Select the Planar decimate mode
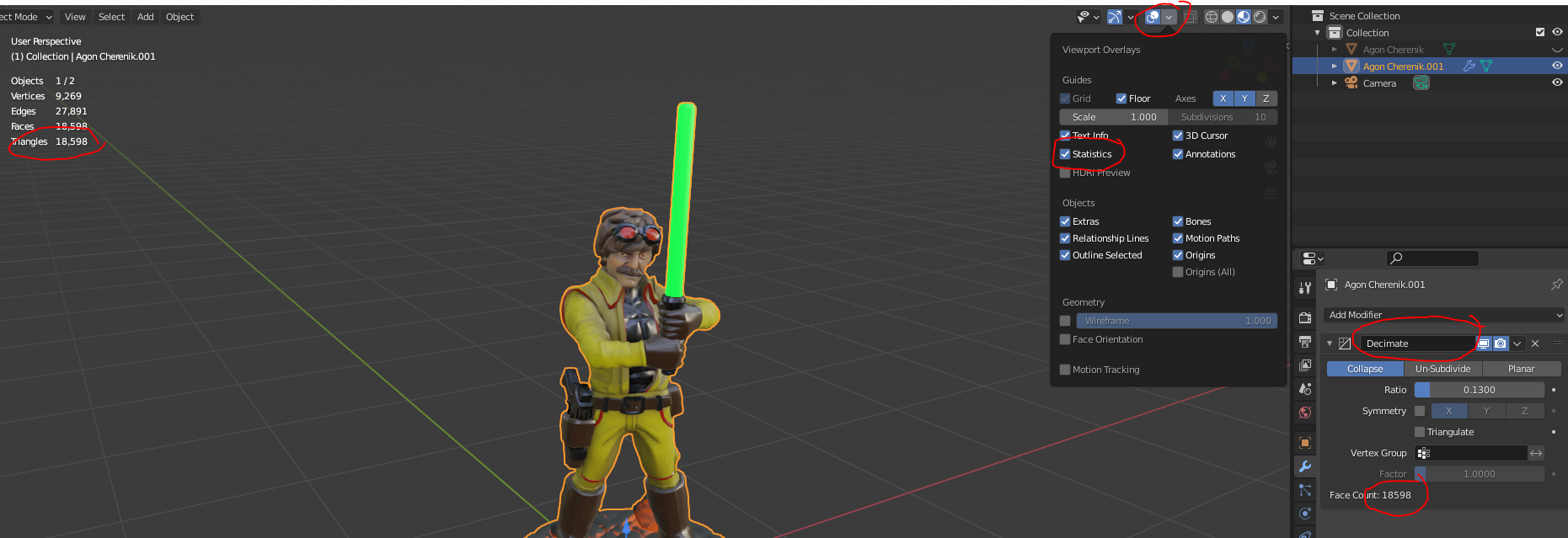The height and width of the screenshot is (538, 1568). tap(1522, 369)
